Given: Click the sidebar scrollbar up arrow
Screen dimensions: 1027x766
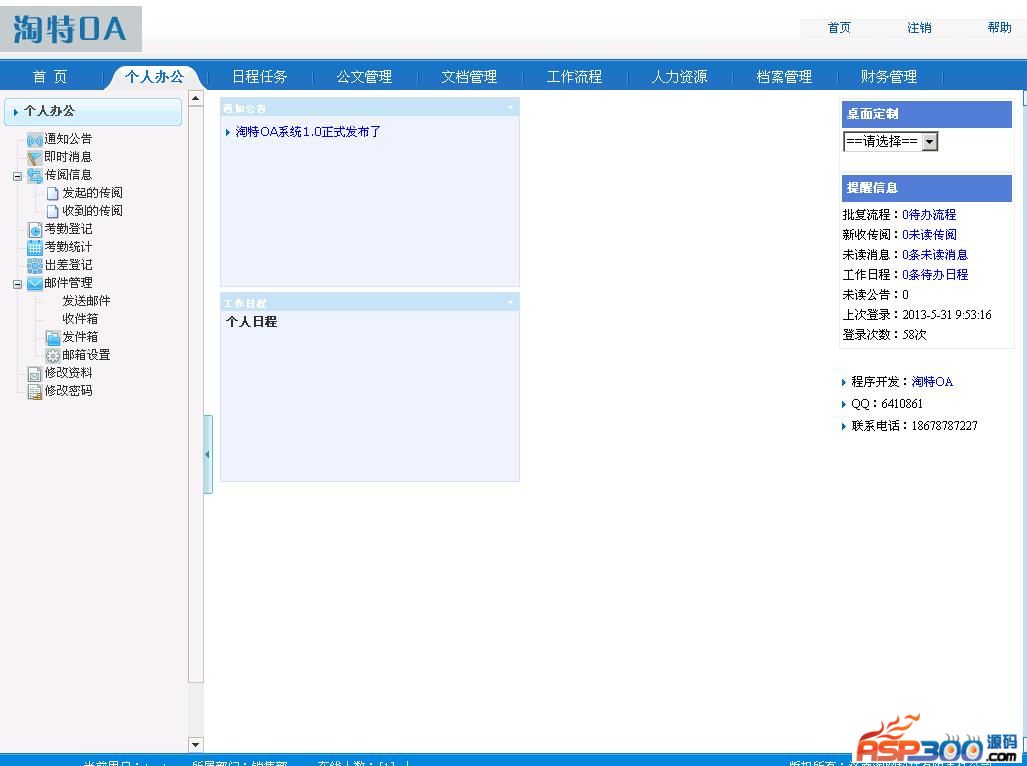Looking at the screenshot, I should pos(195,99).
